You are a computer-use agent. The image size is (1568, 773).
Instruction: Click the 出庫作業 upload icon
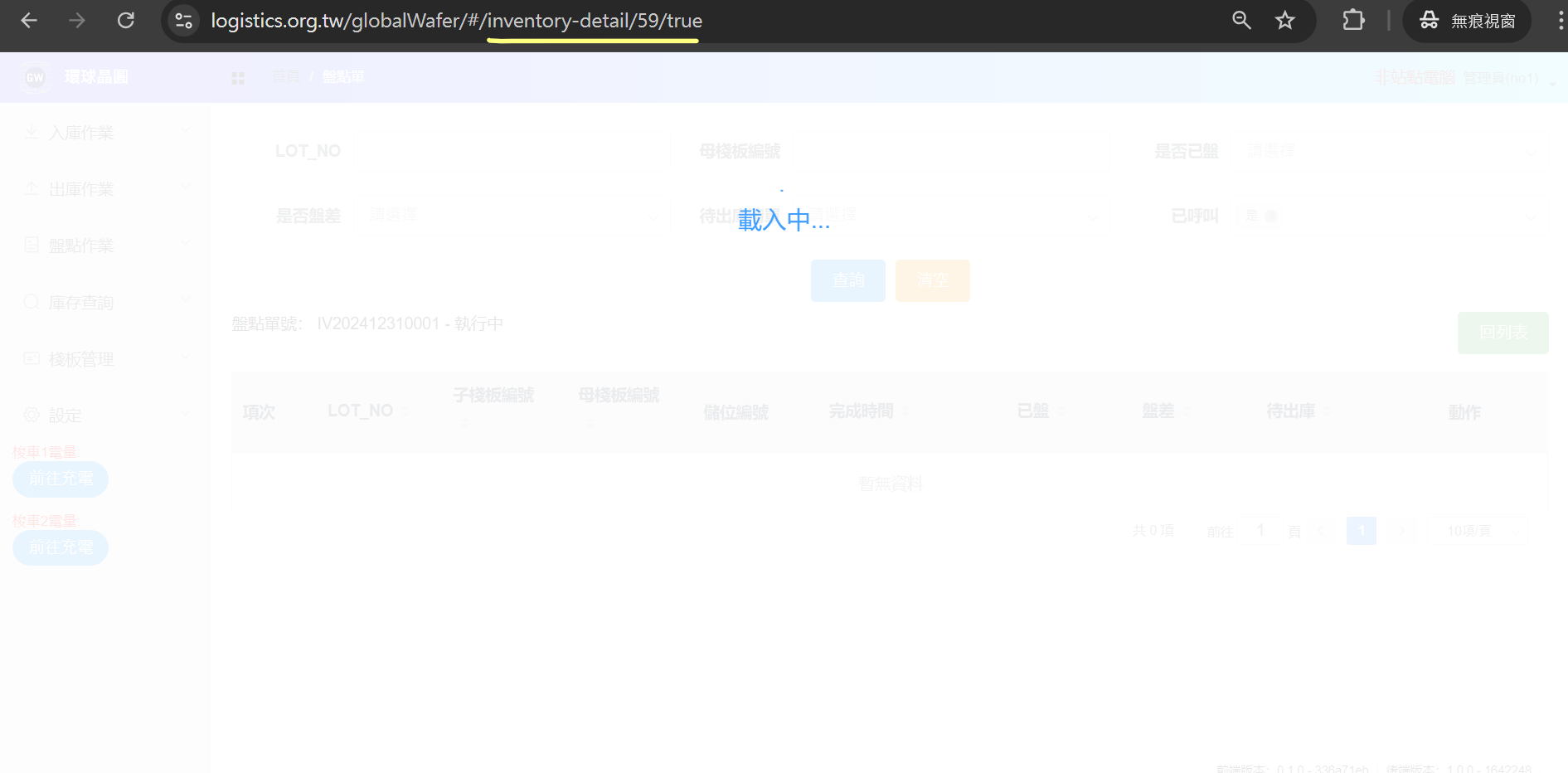pos(32,188)
